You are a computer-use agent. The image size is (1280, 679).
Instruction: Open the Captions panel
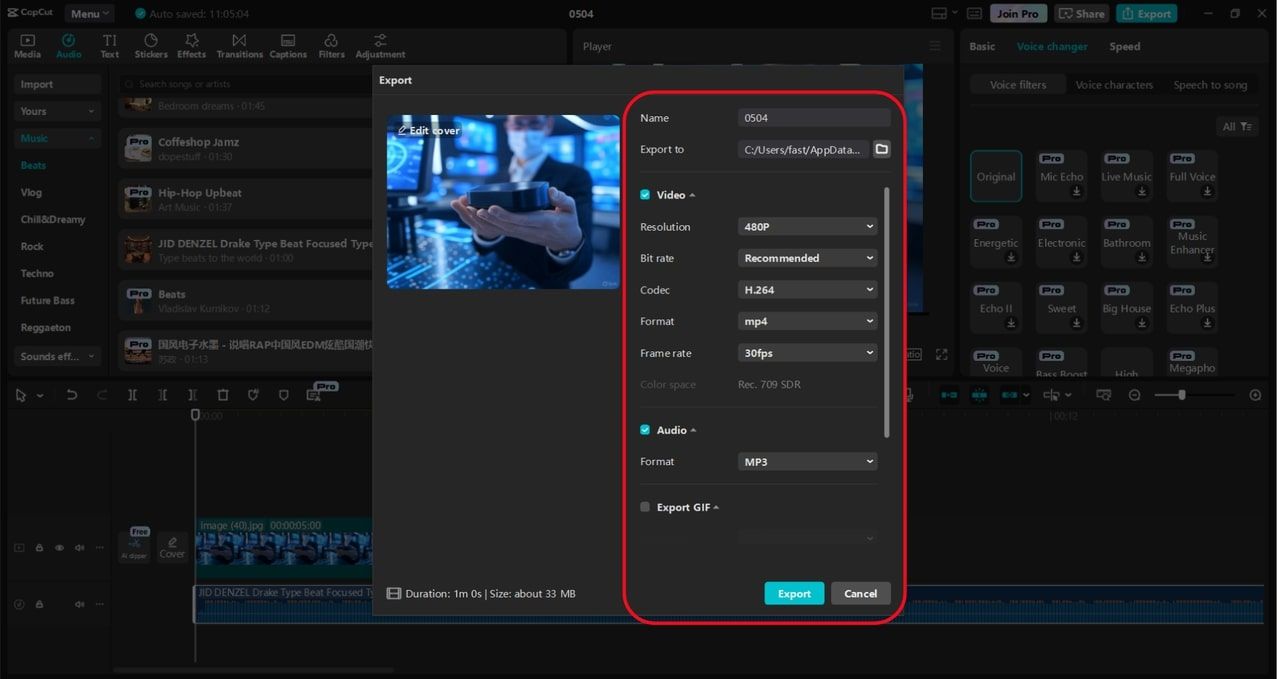[x=288, y=46]
